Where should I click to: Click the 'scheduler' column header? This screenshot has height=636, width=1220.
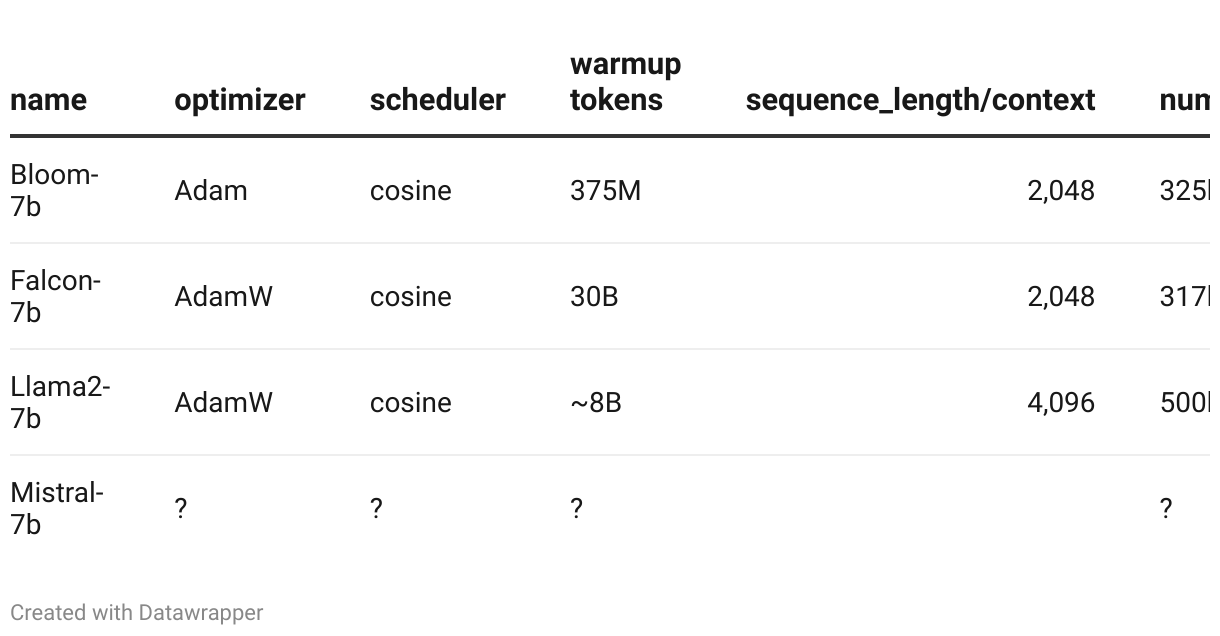[437, 100]
